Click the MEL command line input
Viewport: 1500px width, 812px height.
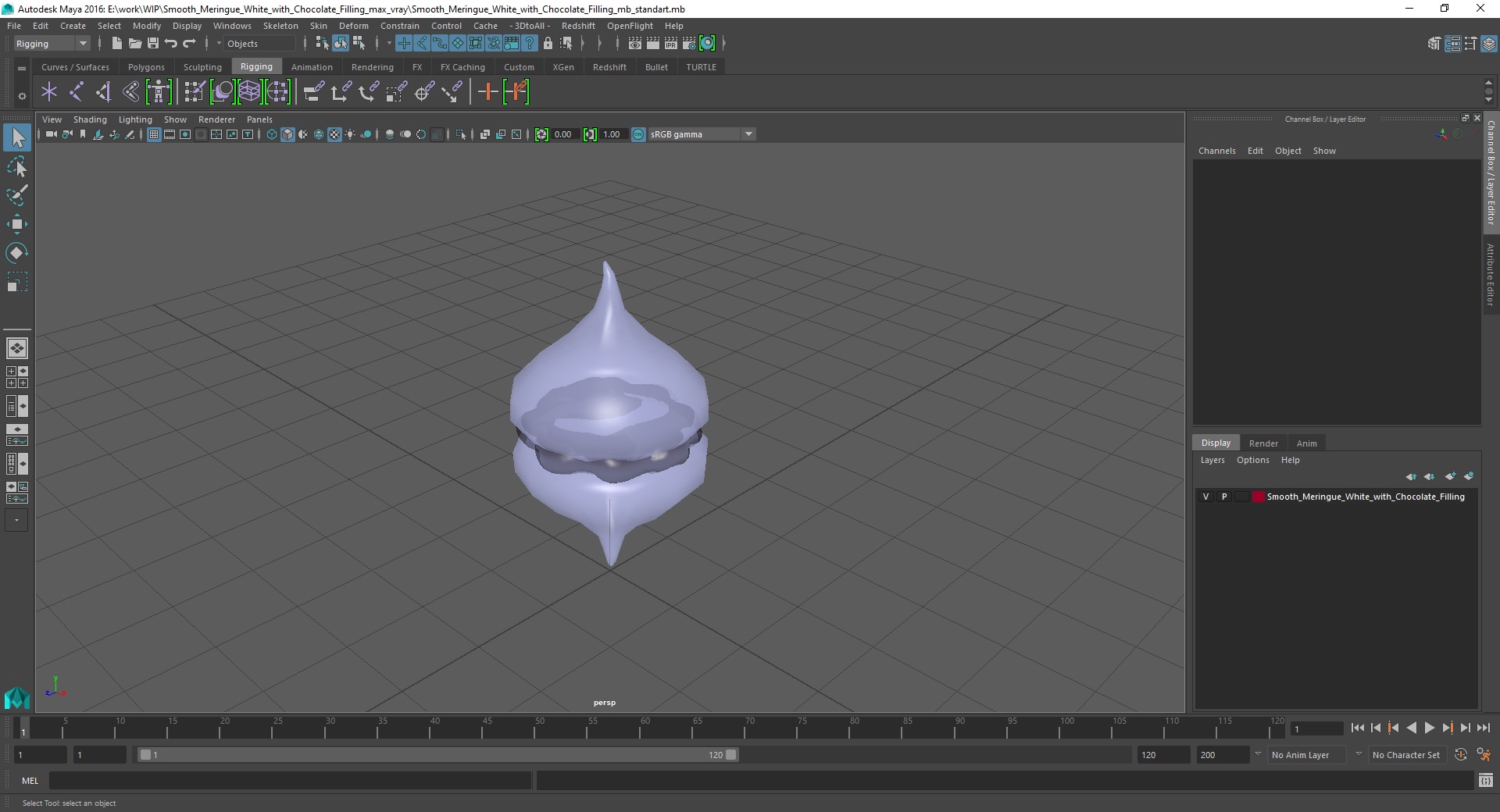click(x=290, y=780)
